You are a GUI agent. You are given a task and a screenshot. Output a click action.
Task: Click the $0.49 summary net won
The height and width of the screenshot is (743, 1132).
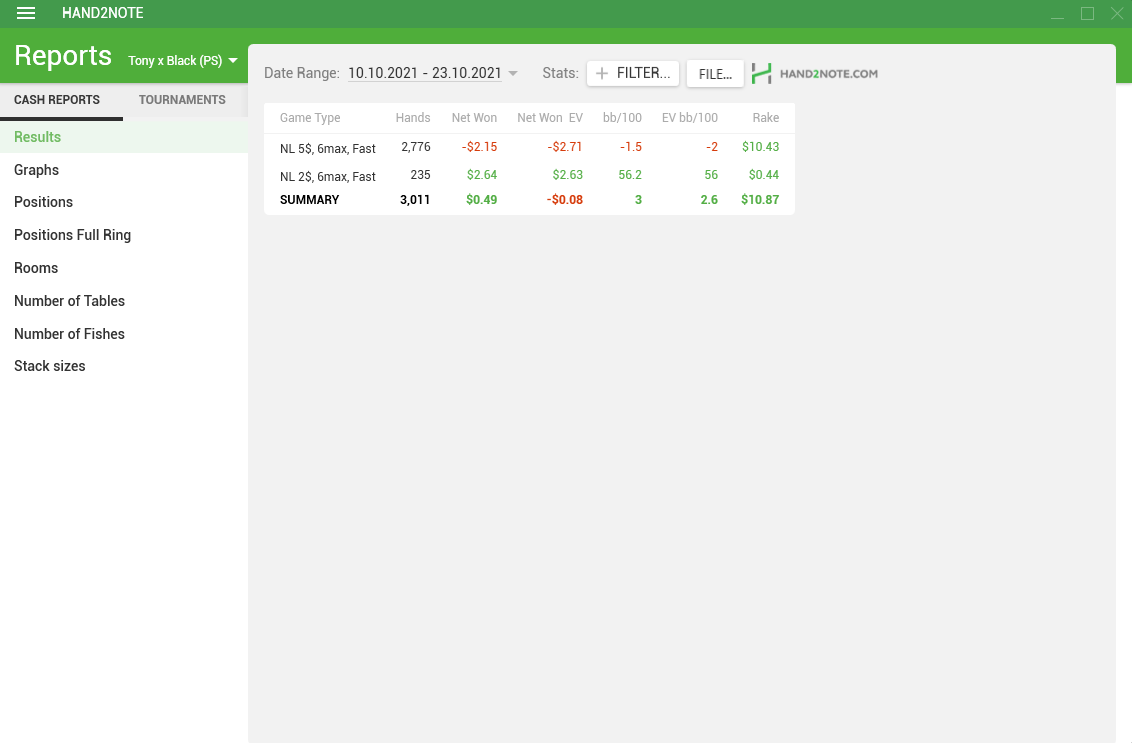click(482, 200)
